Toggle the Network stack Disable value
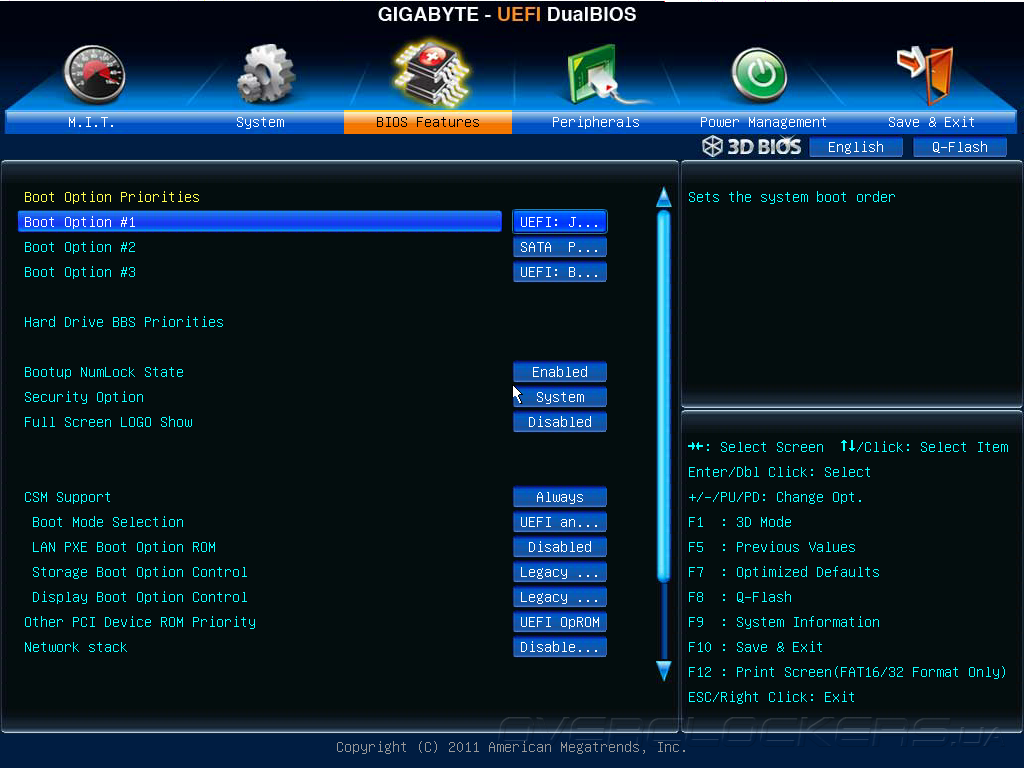 [x=560, y=647]
